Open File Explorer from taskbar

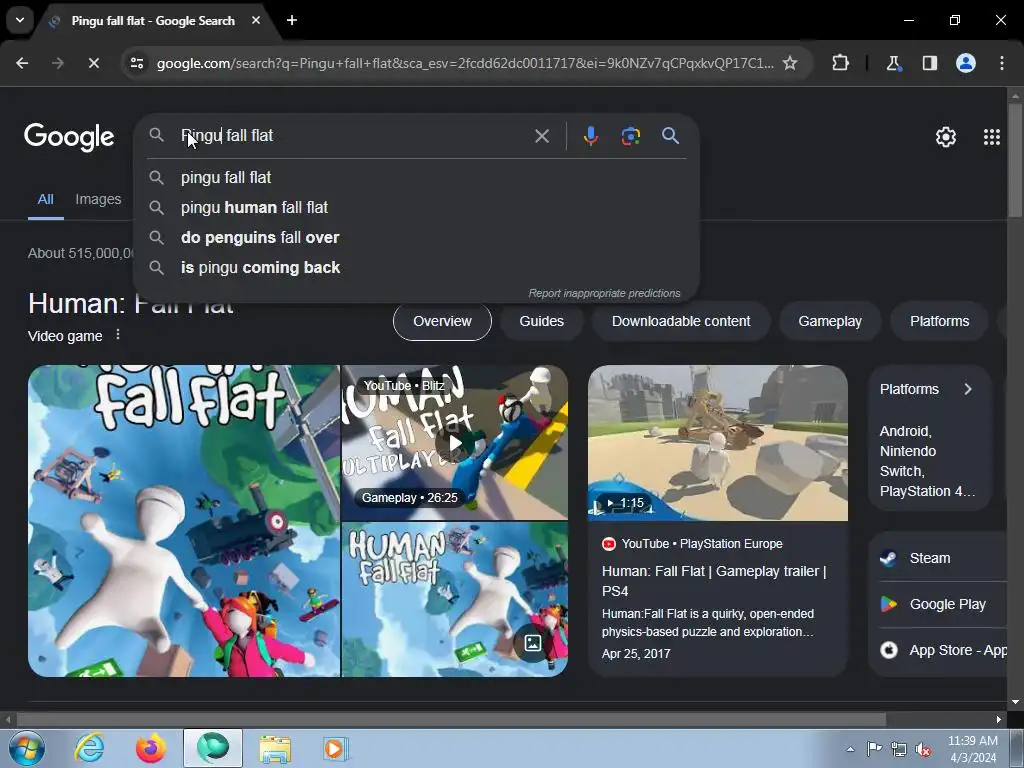(275, 748)
